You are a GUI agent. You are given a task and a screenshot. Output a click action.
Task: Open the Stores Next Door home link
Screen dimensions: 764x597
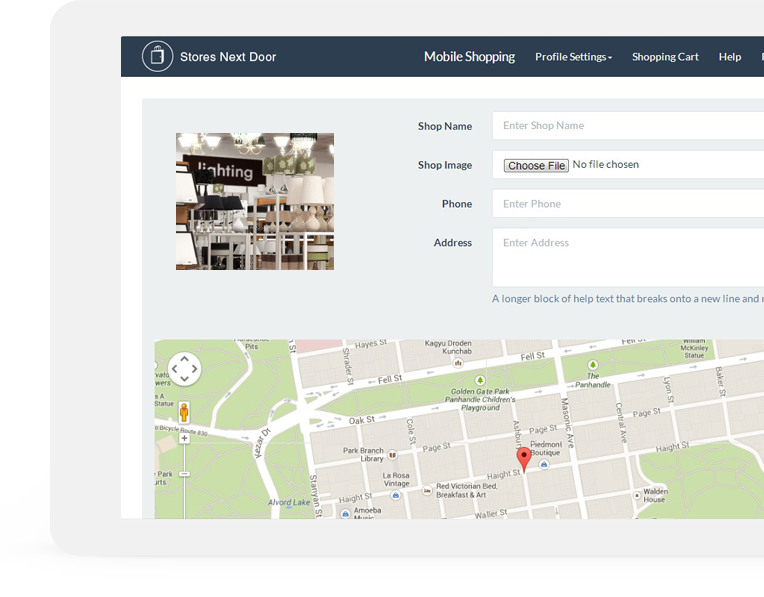coord(228,57)
